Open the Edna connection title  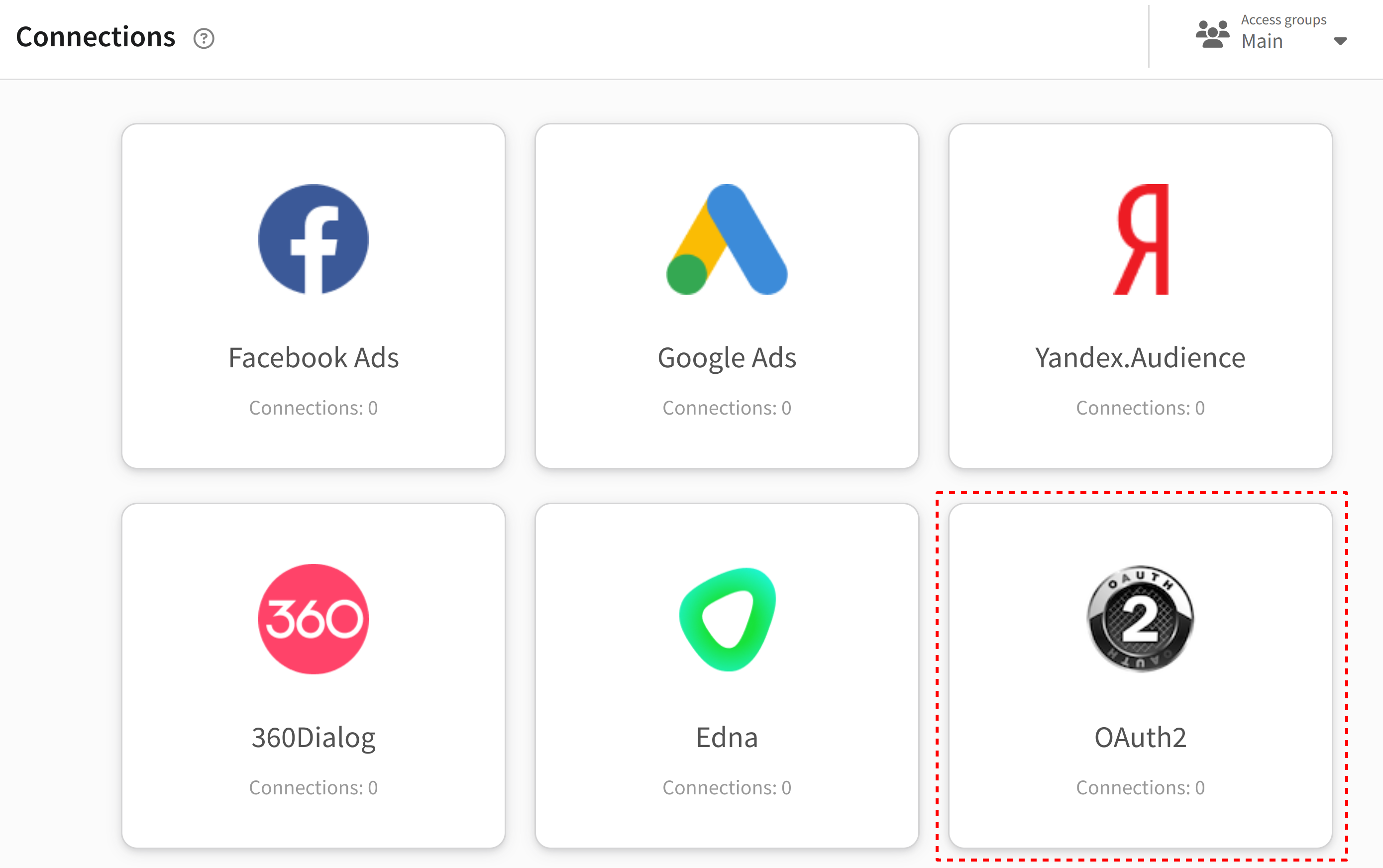[x=727, y=737]
